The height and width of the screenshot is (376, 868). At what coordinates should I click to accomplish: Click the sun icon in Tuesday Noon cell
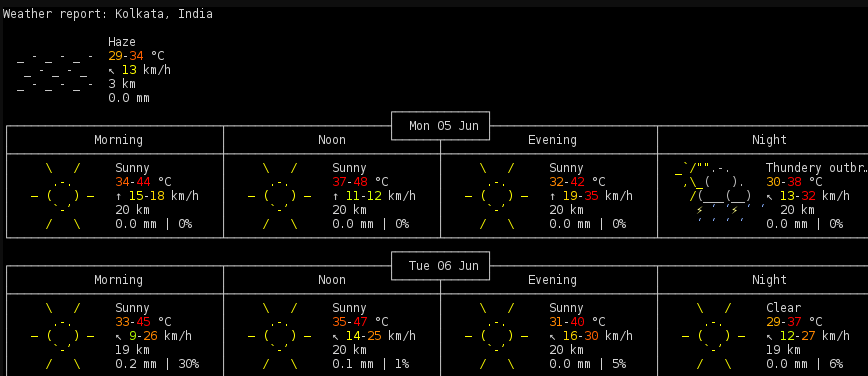pyautogui.click(x=279, y=336)
